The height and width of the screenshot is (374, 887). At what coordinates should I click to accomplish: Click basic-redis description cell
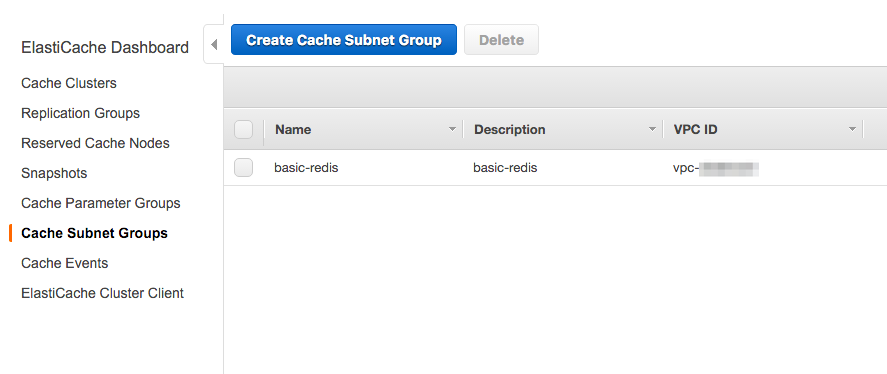click(505, 167)
